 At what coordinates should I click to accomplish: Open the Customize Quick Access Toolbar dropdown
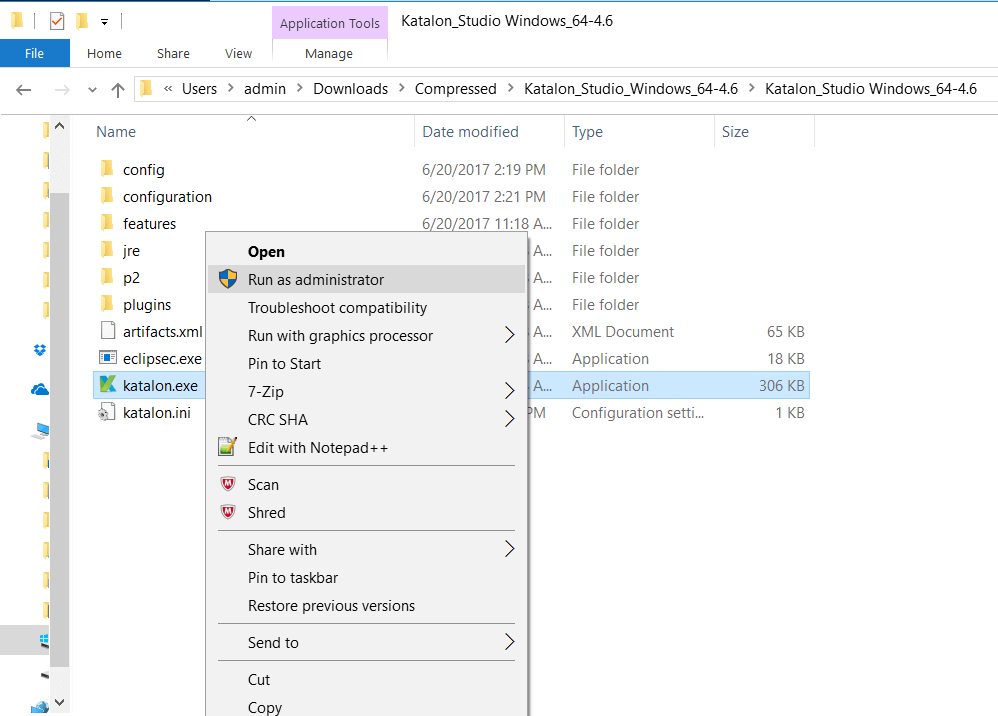(x=104, y=22)
